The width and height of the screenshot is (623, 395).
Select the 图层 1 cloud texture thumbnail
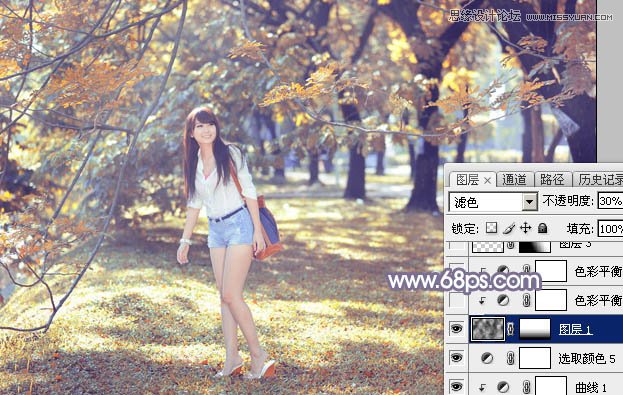click(x=488, y=329)
